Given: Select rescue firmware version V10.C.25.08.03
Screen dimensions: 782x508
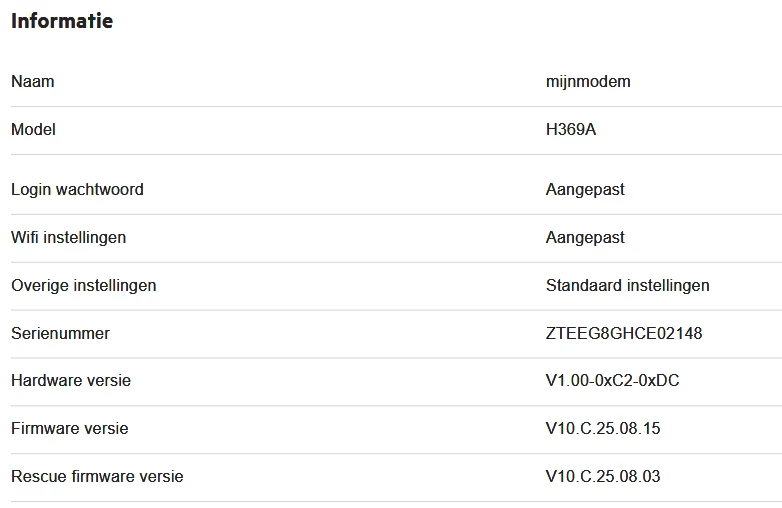Looking at the screenshot, I should click(x=603, y=476).
